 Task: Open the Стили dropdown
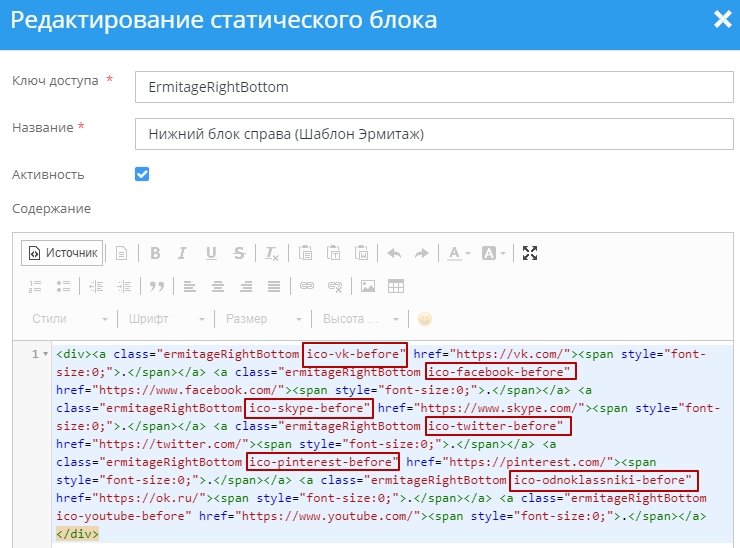tap(70, 319)
